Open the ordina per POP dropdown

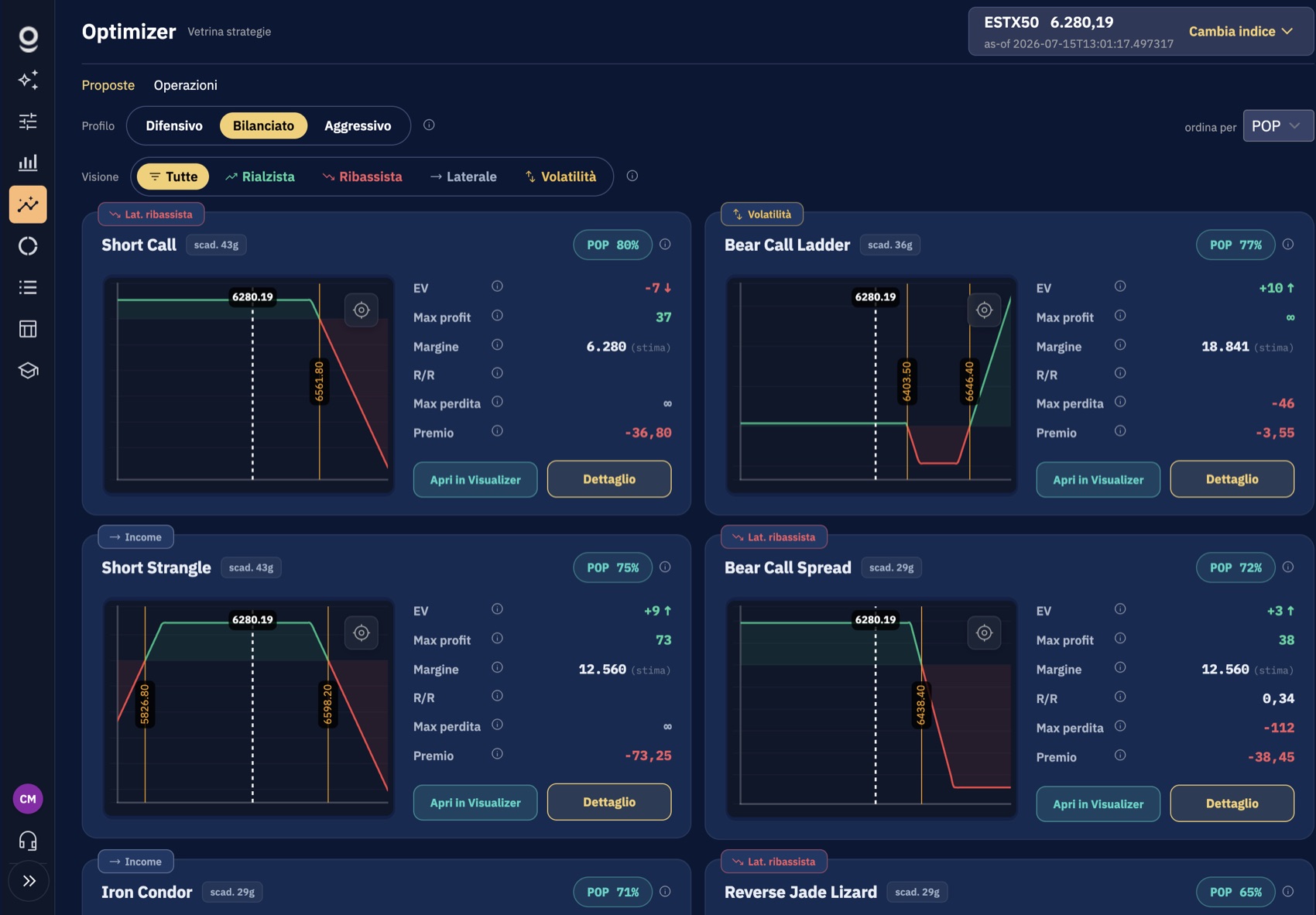pyautogui.click(x=1277, y=125)
